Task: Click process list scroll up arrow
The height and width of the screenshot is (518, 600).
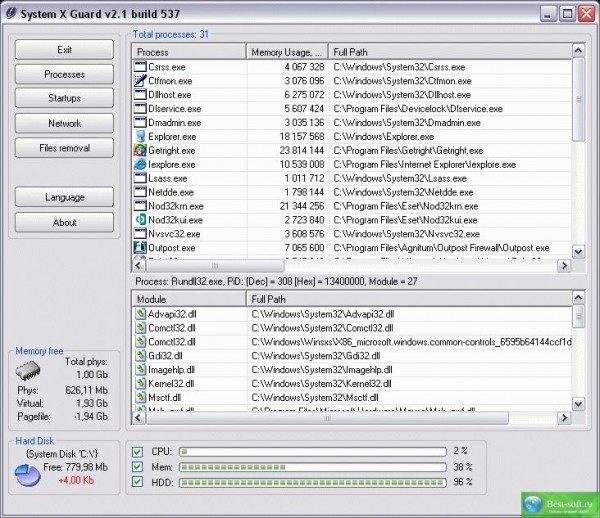Action: coord(578,50)
